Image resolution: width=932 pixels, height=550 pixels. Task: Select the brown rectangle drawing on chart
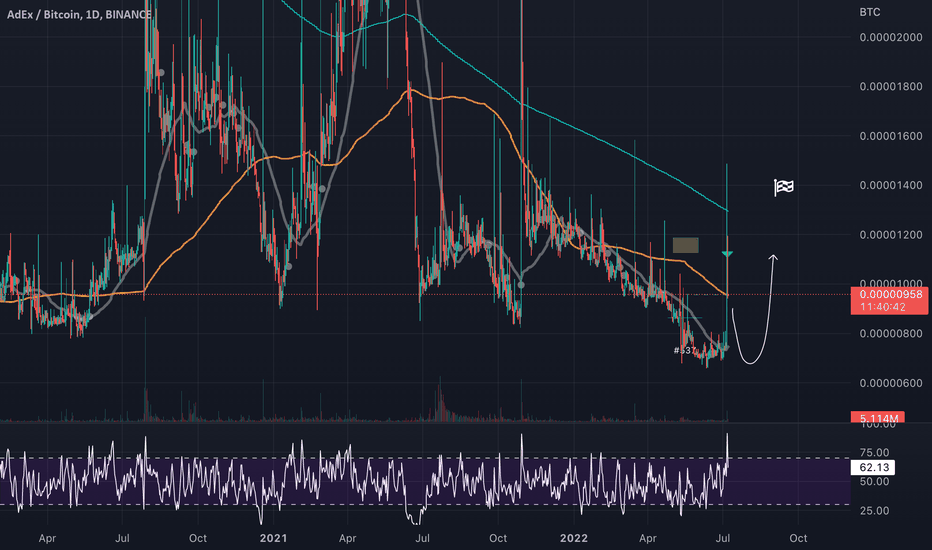685,245
